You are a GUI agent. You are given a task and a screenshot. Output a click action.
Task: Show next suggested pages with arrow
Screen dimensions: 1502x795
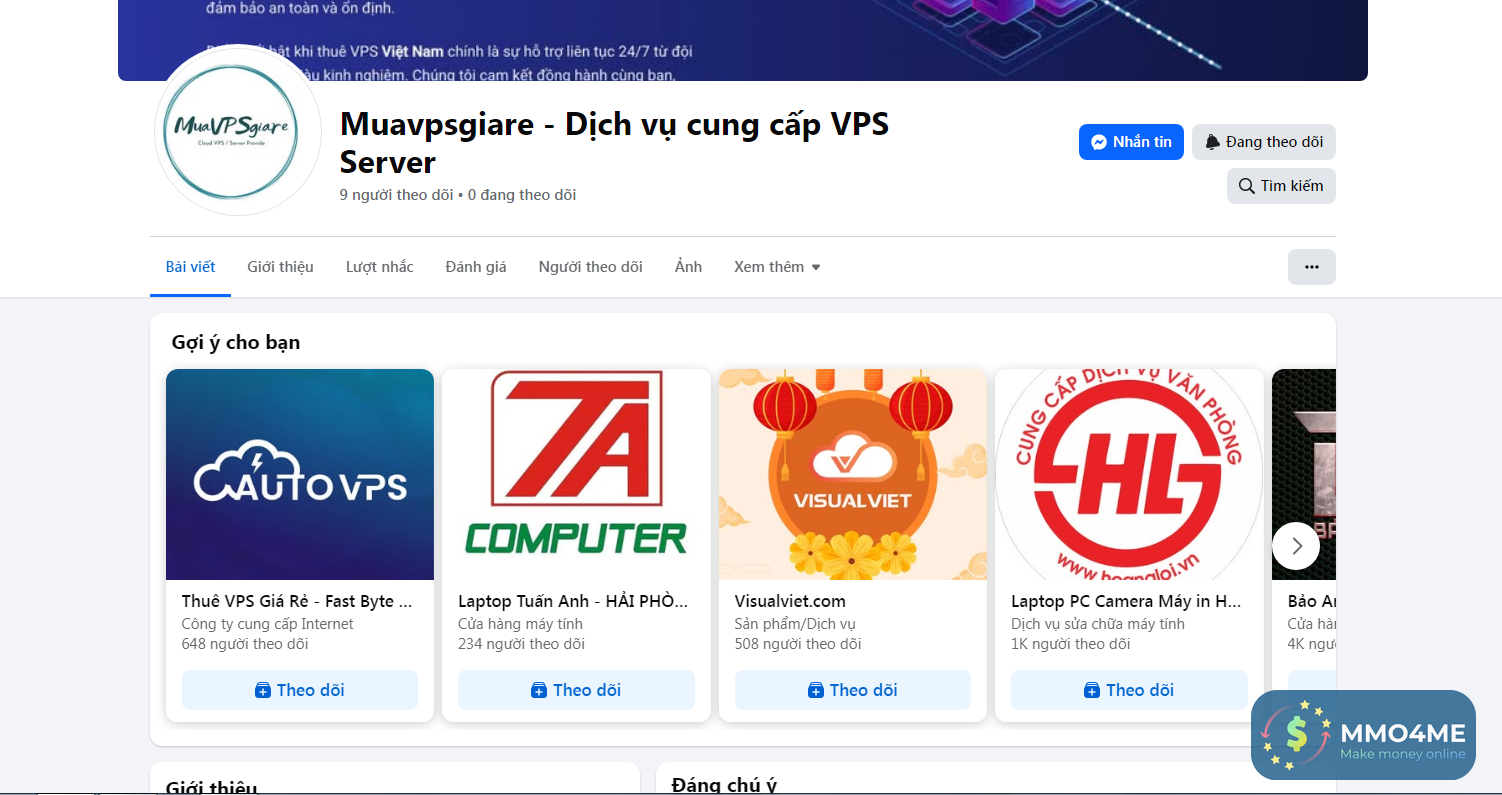[1296, 546]
